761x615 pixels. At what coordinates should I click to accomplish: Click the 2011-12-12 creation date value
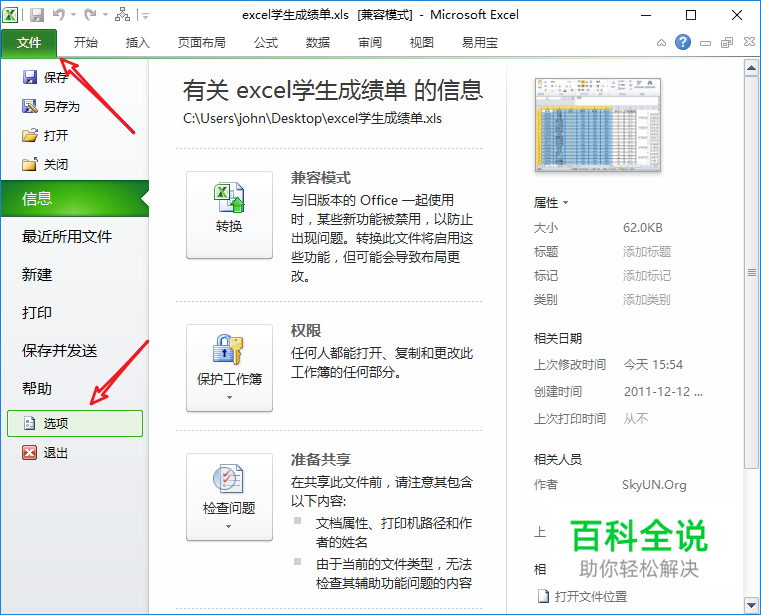coord(663,392)
